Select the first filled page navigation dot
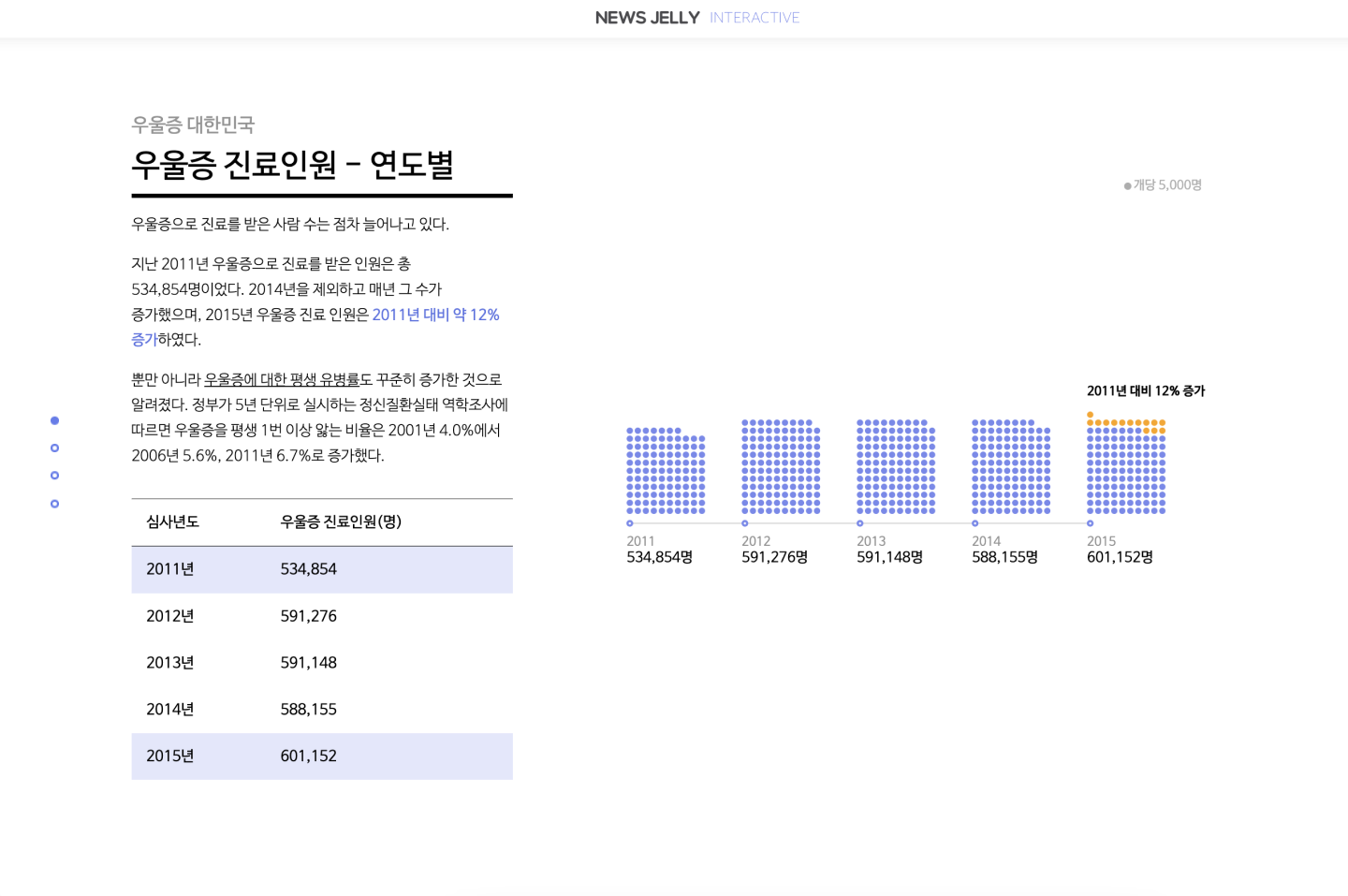The width and height of the screenshot is (1348, 896). [x=54, y=420]
